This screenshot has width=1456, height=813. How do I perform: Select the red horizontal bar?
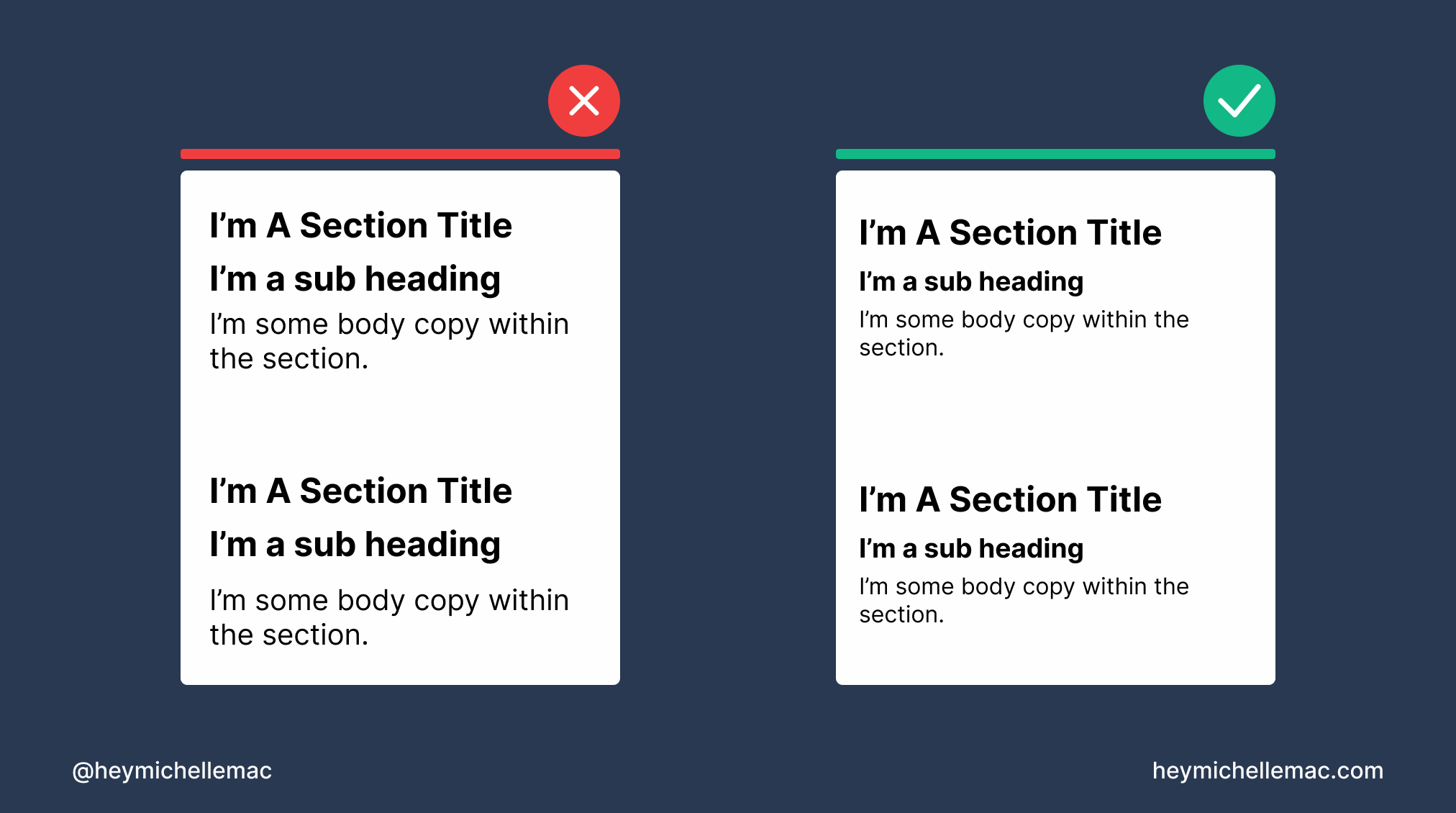point(400,154)
